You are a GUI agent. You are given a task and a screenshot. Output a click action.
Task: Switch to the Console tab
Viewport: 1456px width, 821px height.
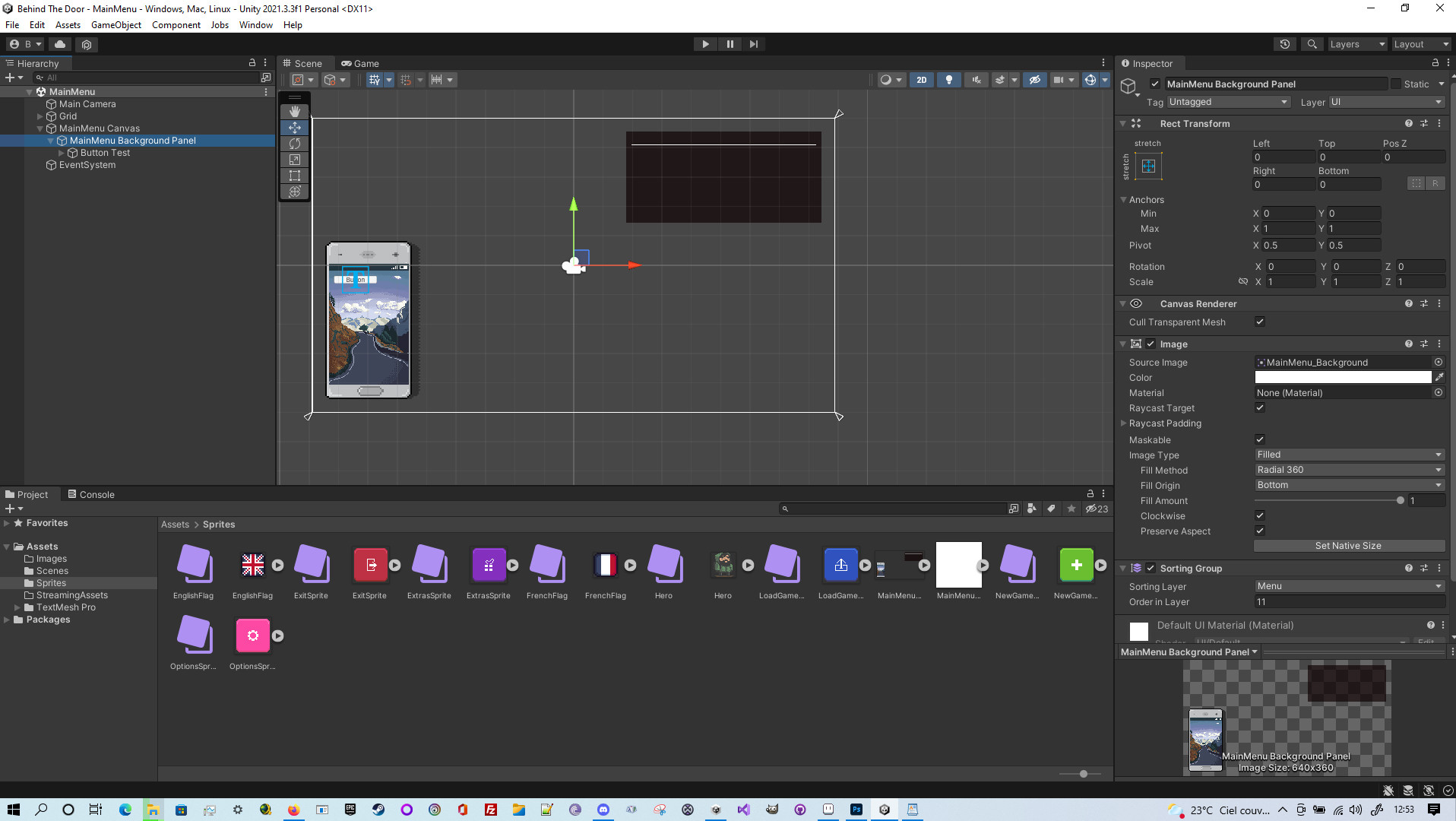click(90, 495)
